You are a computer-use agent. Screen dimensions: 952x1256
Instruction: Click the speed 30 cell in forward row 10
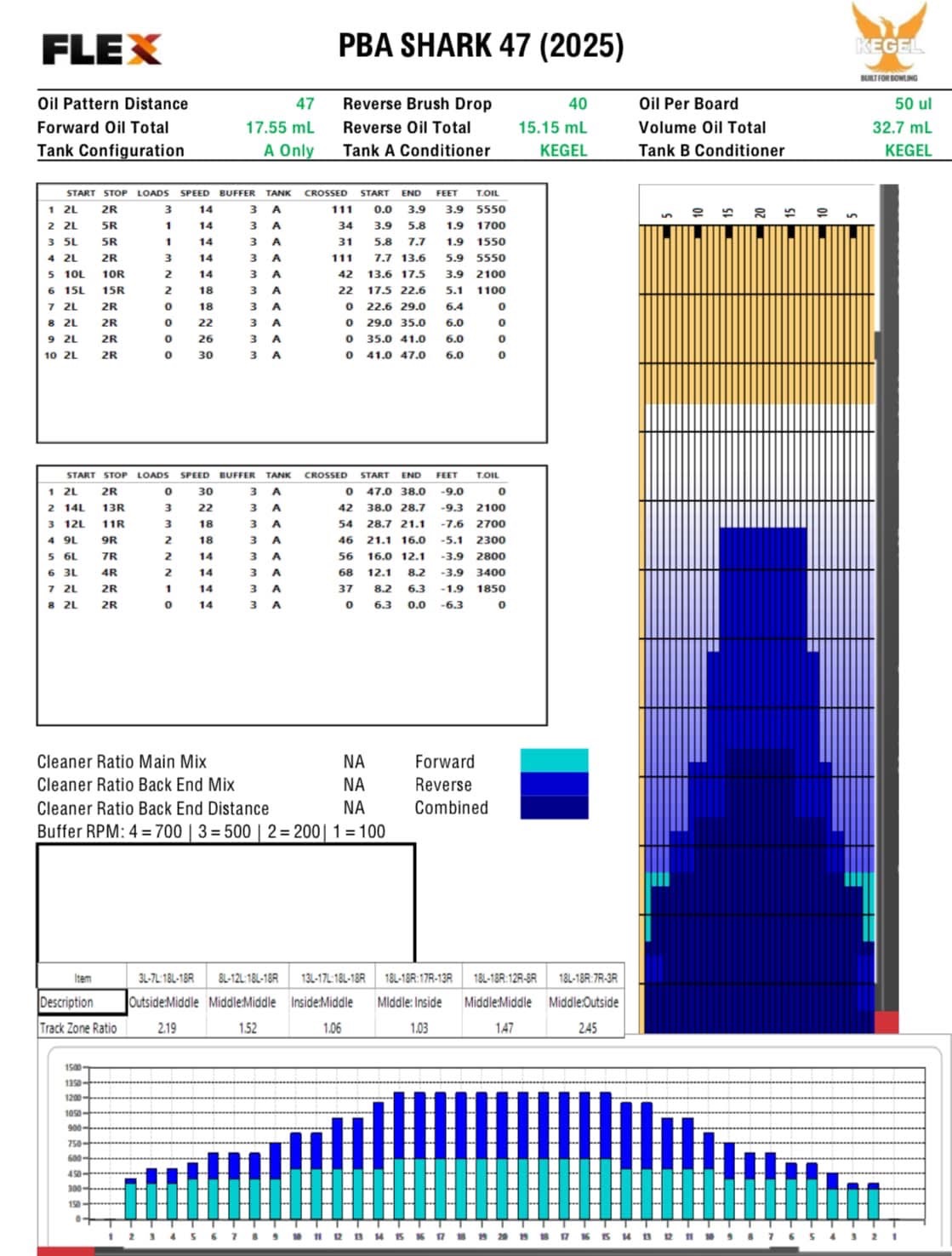pos(206,355)
